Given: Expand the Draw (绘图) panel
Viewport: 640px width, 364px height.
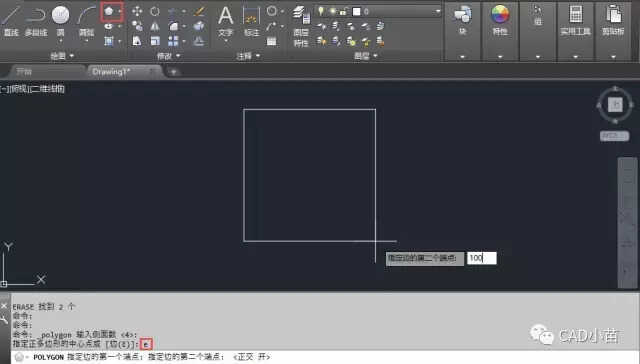Looking at the screenshot, I should [62, 56].
